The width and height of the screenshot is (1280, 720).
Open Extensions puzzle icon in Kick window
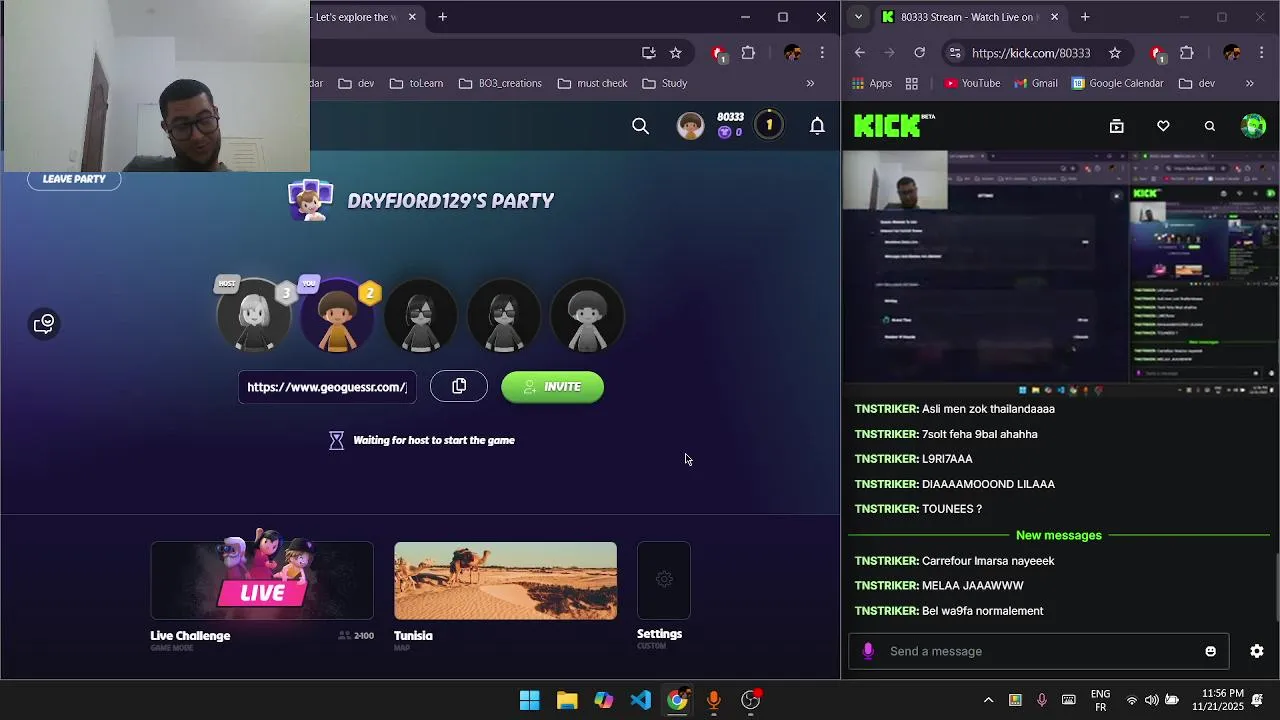tap(1187, 53)
